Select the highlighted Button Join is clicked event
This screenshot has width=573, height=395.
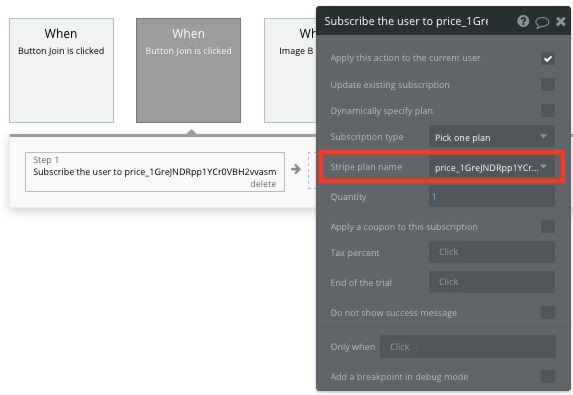tap(189, 71)
